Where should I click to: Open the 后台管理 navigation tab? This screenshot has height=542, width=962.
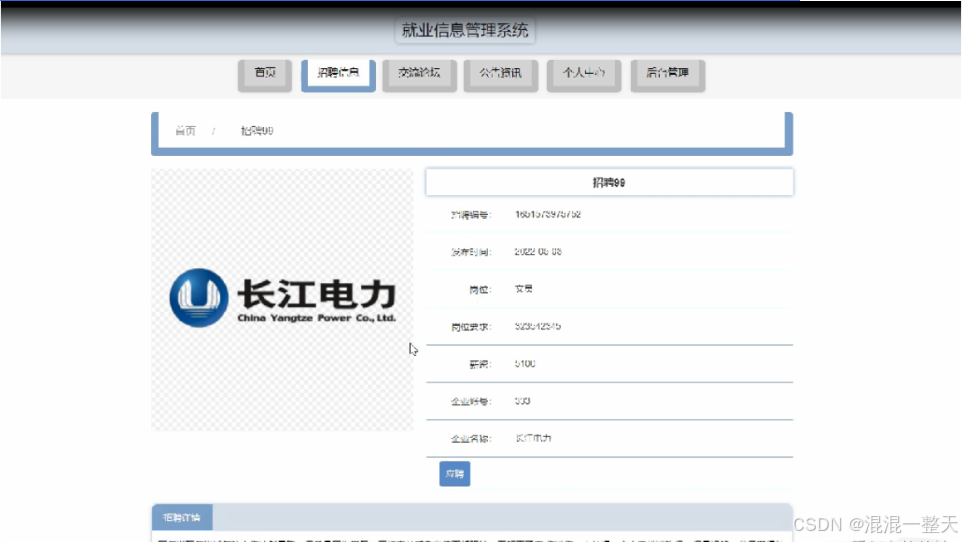click(668, 75)
